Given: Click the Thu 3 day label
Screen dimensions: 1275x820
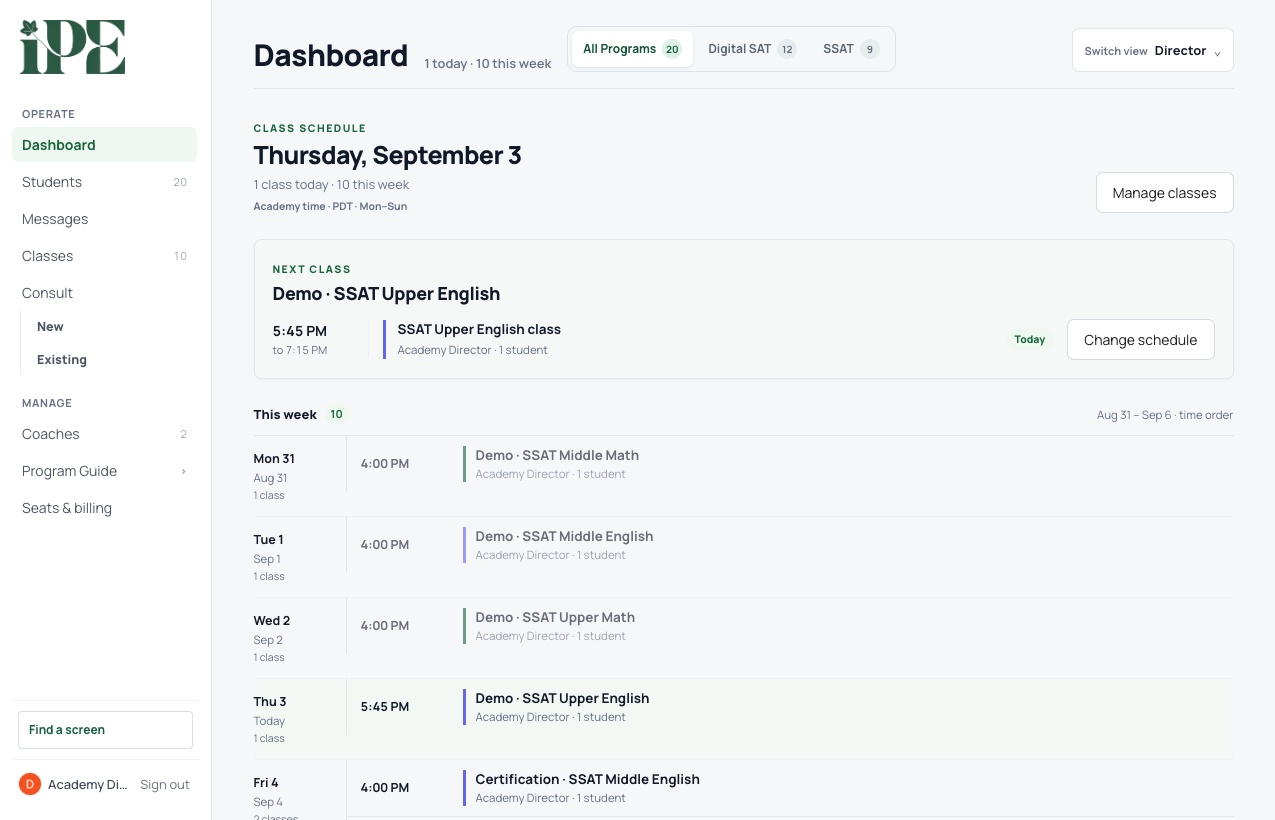Looking at the screenshot, I should [270, 702].
